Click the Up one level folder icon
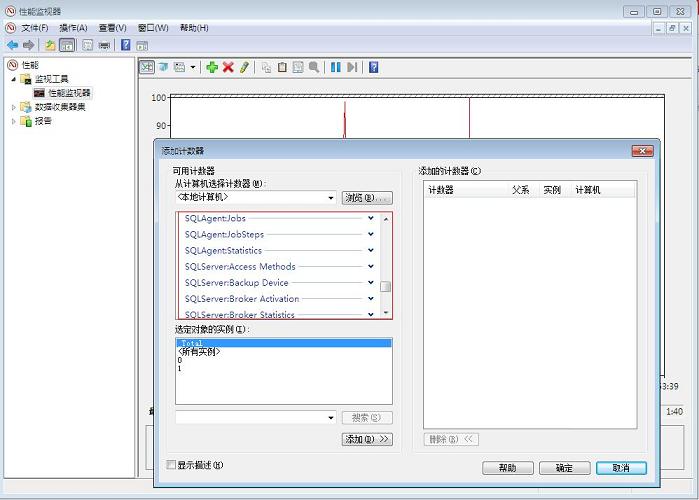 tap(50, 45)
